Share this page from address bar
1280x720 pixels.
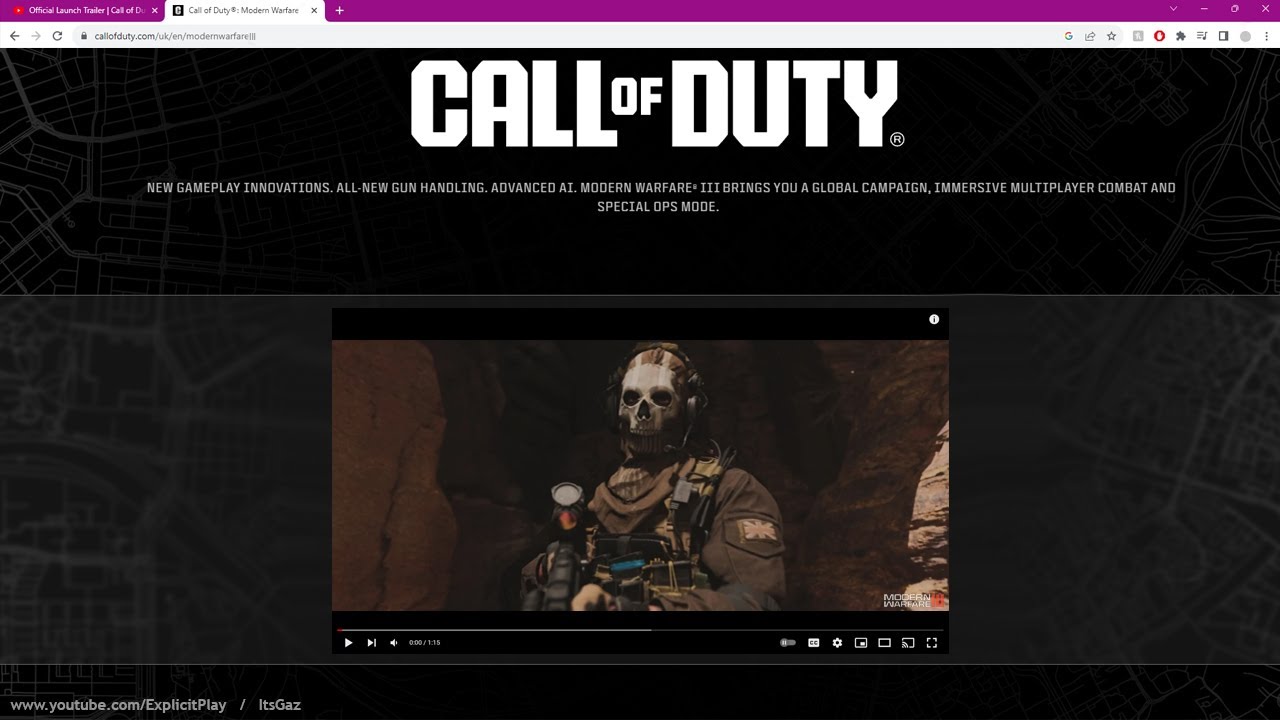(1090, 36)
